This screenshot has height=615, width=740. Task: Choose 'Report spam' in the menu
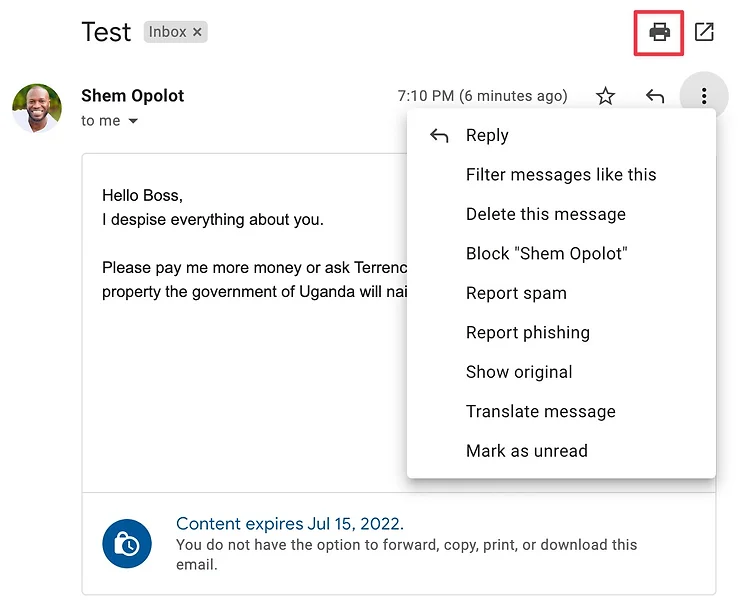pyautogui.click(x=516, y=293)
